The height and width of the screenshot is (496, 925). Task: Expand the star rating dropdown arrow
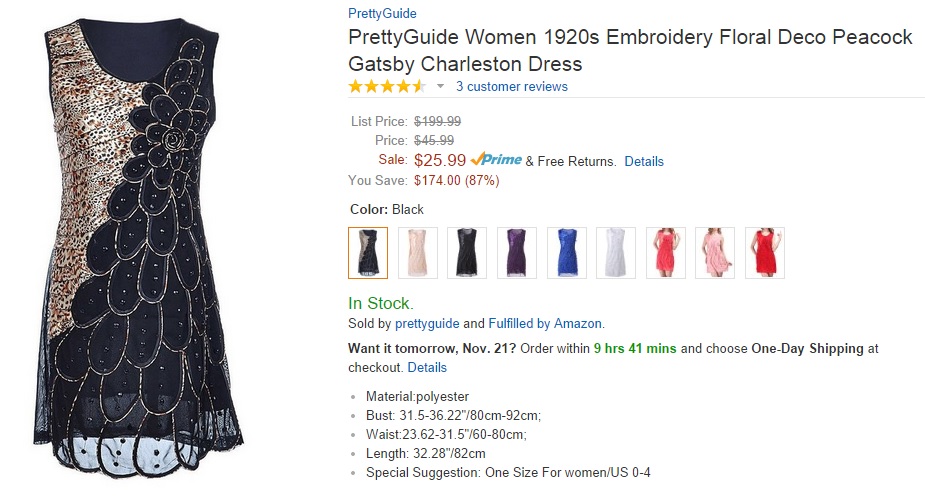(440, 87)
